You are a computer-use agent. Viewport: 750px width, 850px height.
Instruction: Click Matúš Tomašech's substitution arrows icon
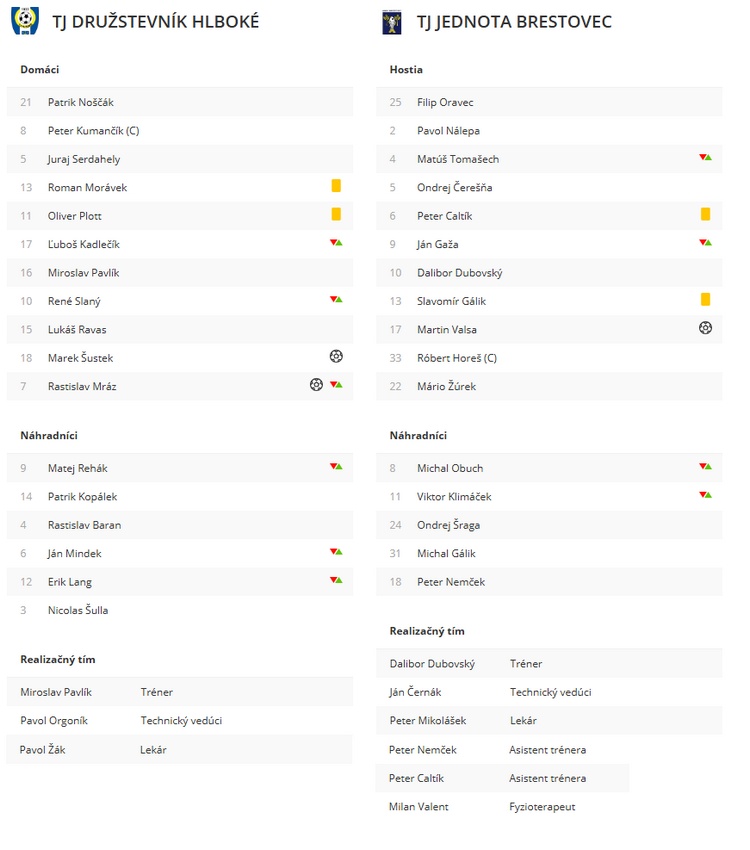pyautogui.click(x=705, y=157)
